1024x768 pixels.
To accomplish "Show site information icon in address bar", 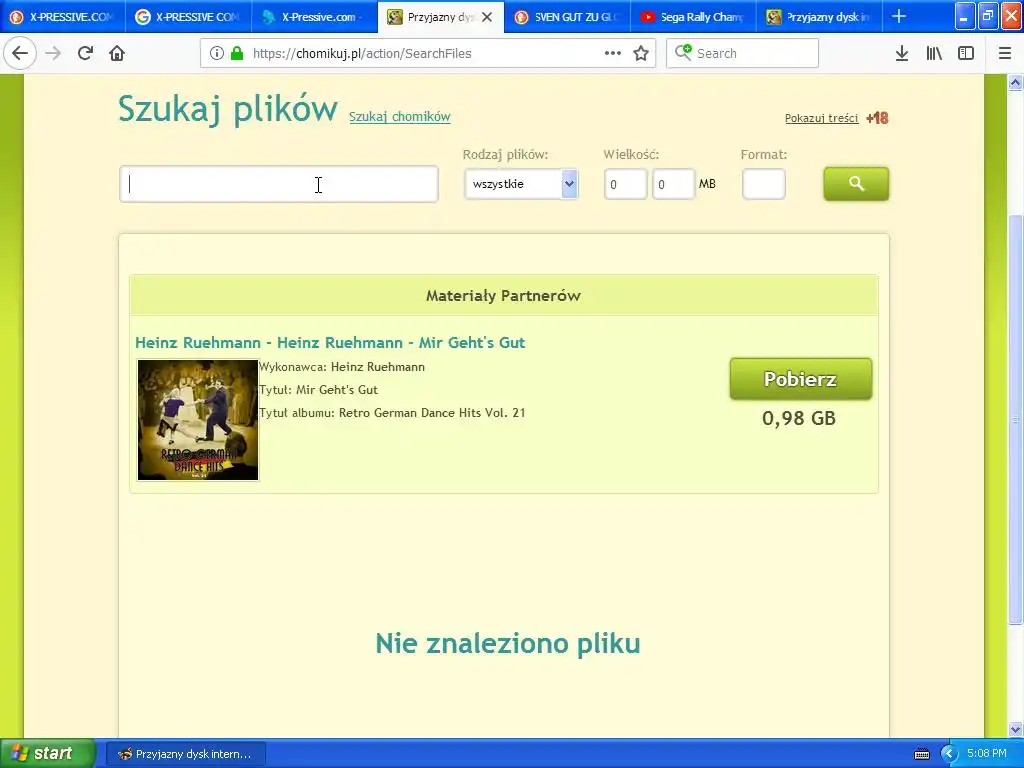I will (217, 53).
